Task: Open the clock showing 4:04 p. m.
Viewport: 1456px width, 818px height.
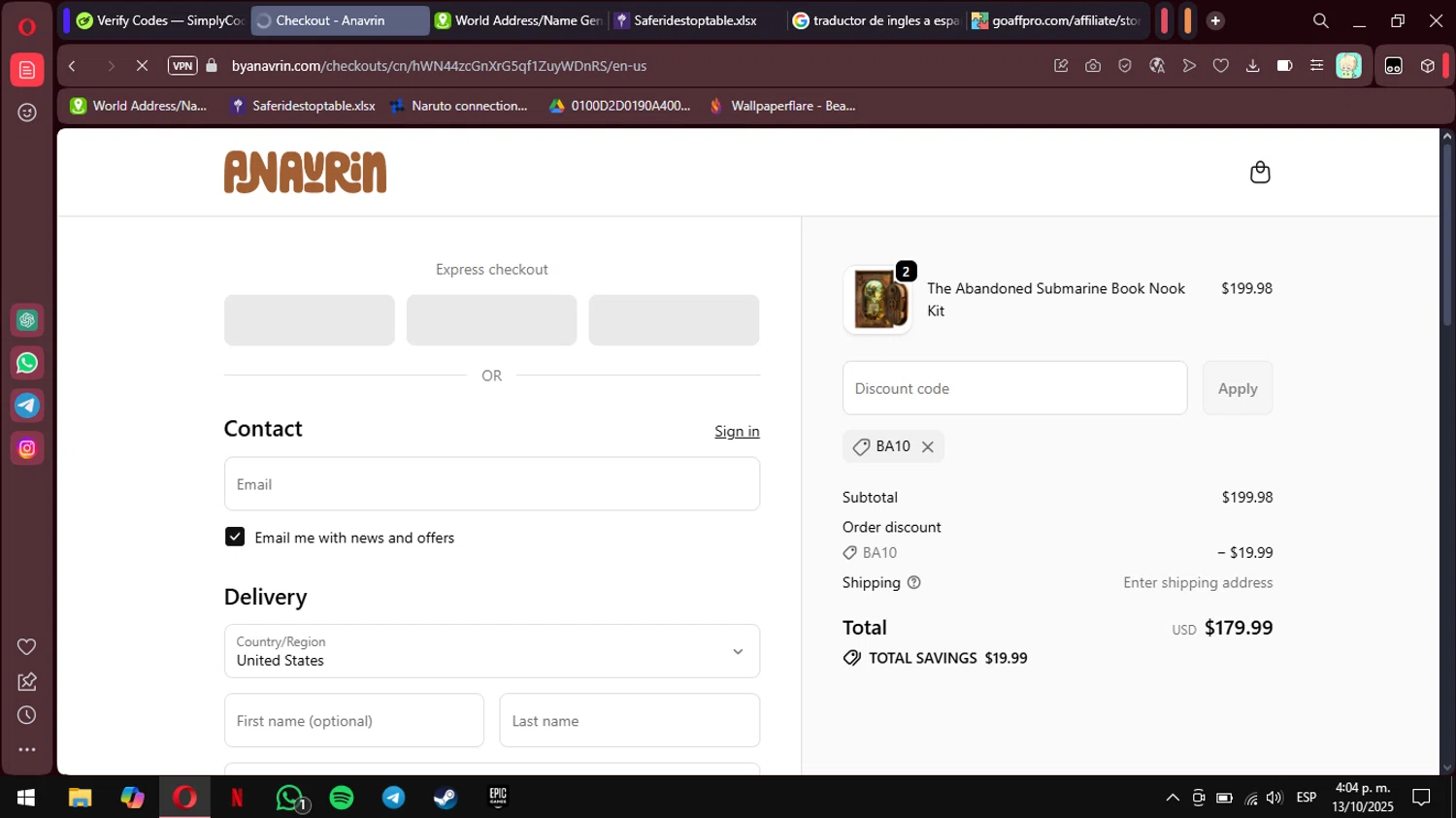Action: coord(1363,798)
